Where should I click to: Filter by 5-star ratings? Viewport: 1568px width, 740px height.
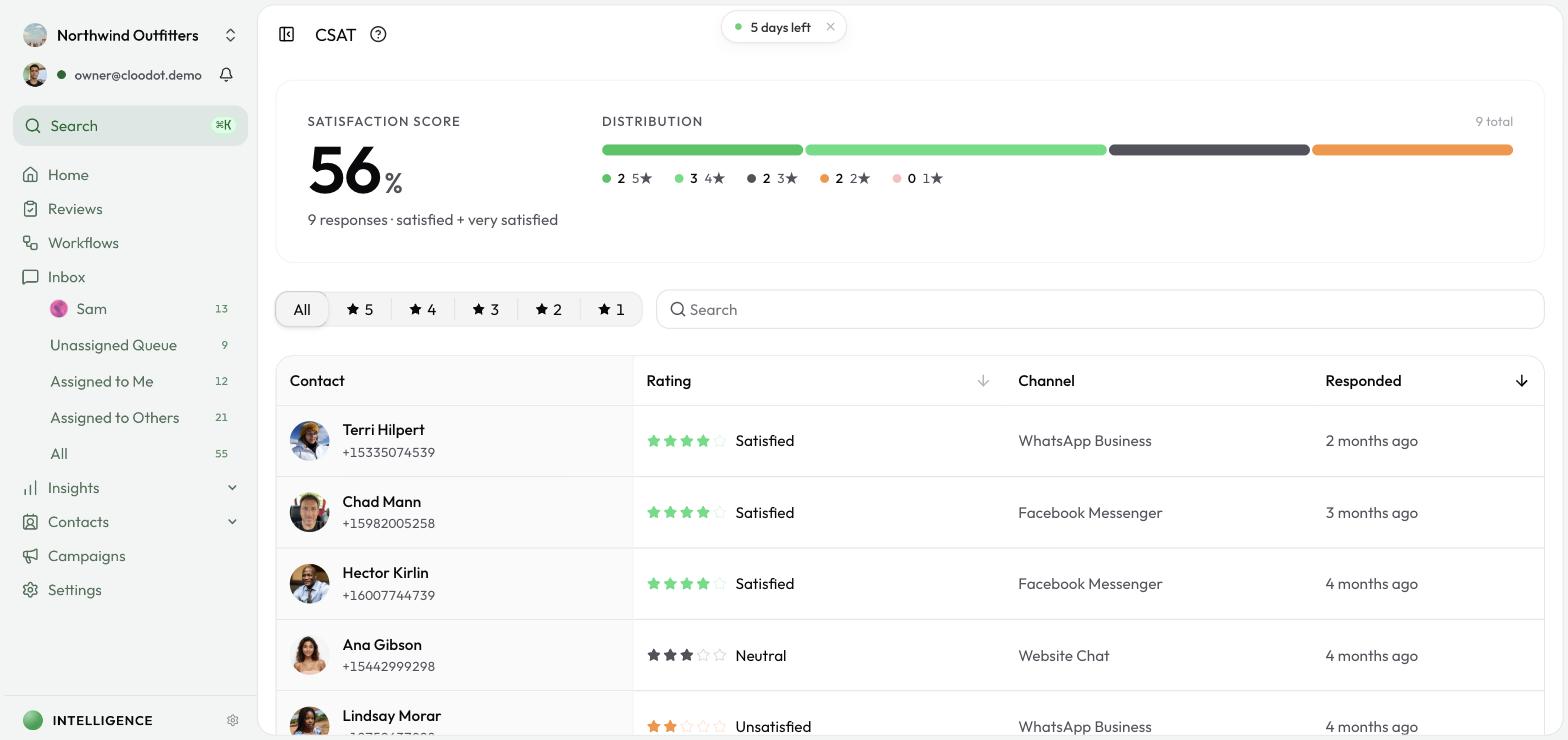pyautogui.click(x=360, y=309)
